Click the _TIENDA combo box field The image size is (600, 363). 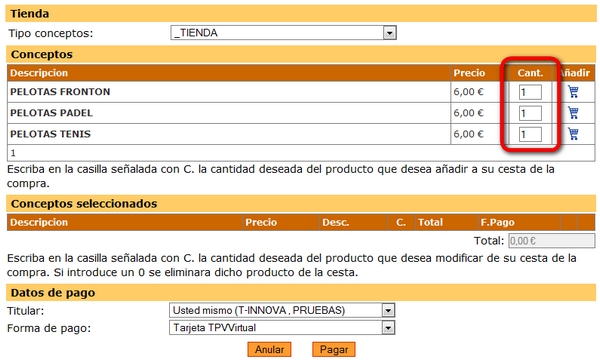click(283, 33)
